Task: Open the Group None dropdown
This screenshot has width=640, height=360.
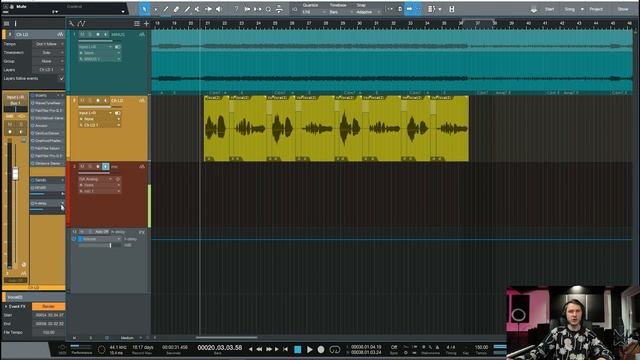Action: click(x=48, y=61)
